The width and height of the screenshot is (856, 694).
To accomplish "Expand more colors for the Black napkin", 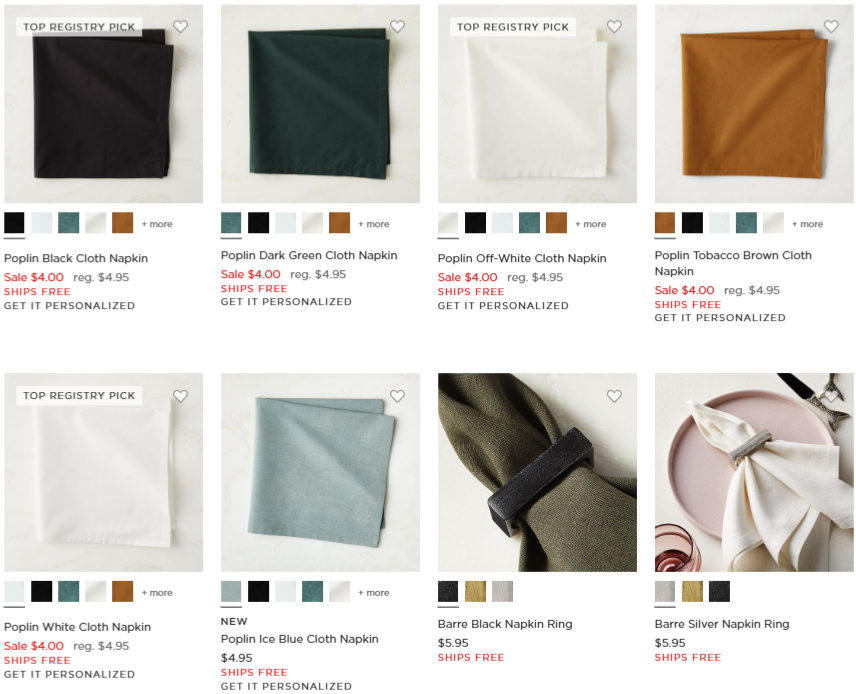I will (156, 224).
